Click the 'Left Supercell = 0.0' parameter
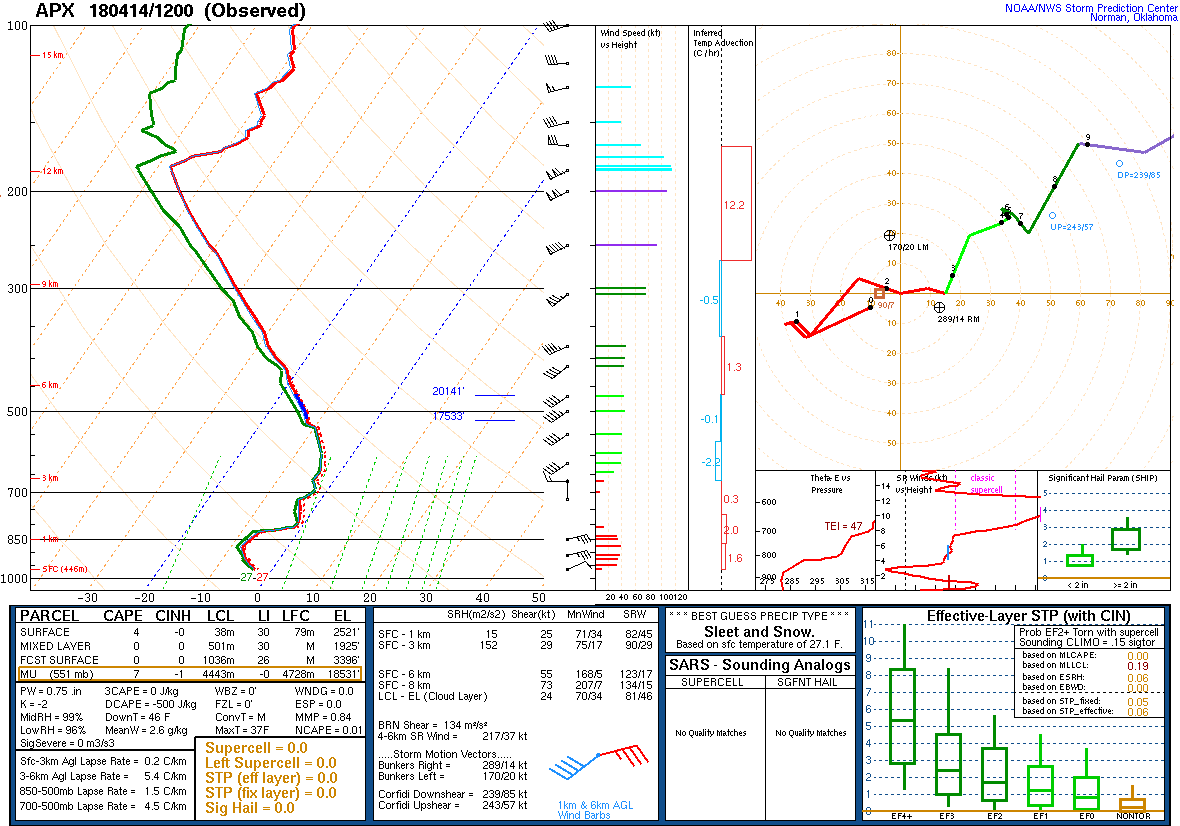 271,763
